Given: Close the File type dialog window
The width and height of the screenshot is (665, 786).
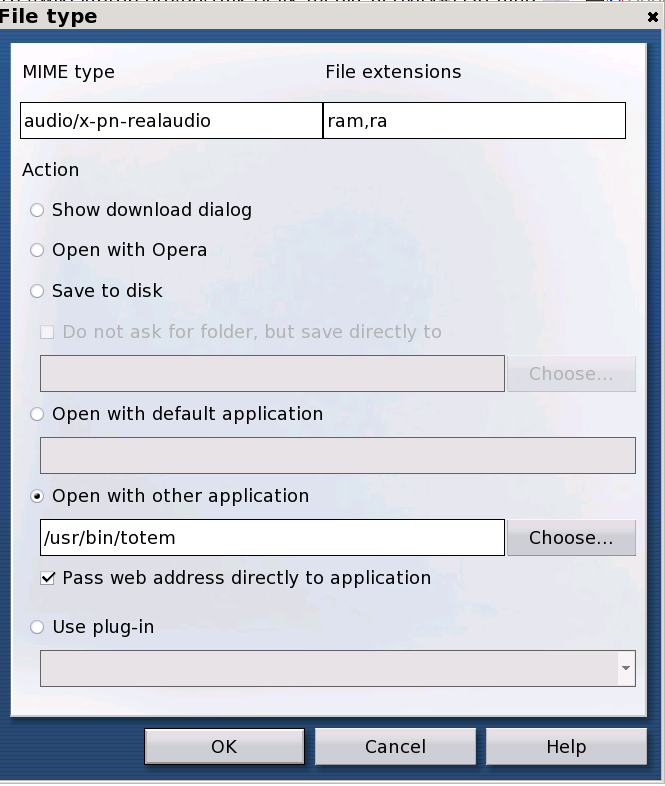Looking at the screenshot, I should point(653,17).
